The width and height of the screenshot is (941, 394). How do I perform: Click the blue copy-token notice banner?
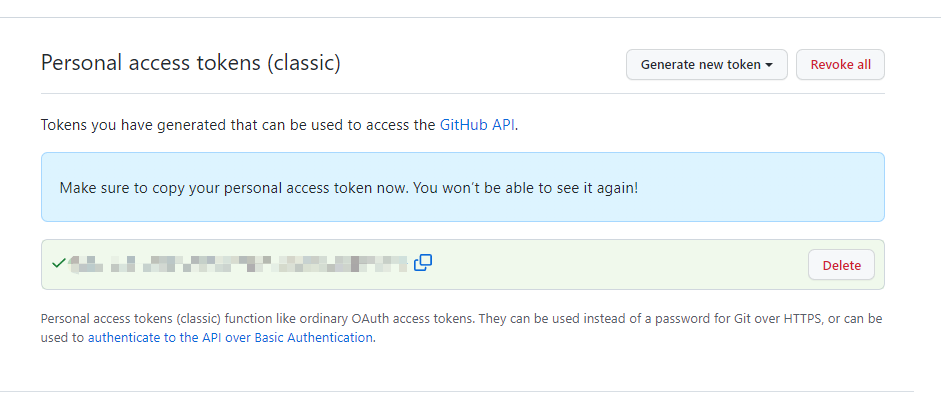(x=463, y=187)
